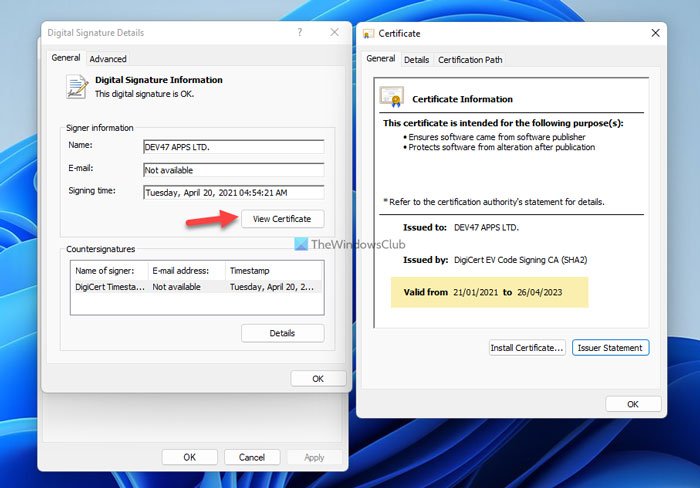Click the View Certificate button
This screenshot has width=700, height=488.
click(282, 219)
